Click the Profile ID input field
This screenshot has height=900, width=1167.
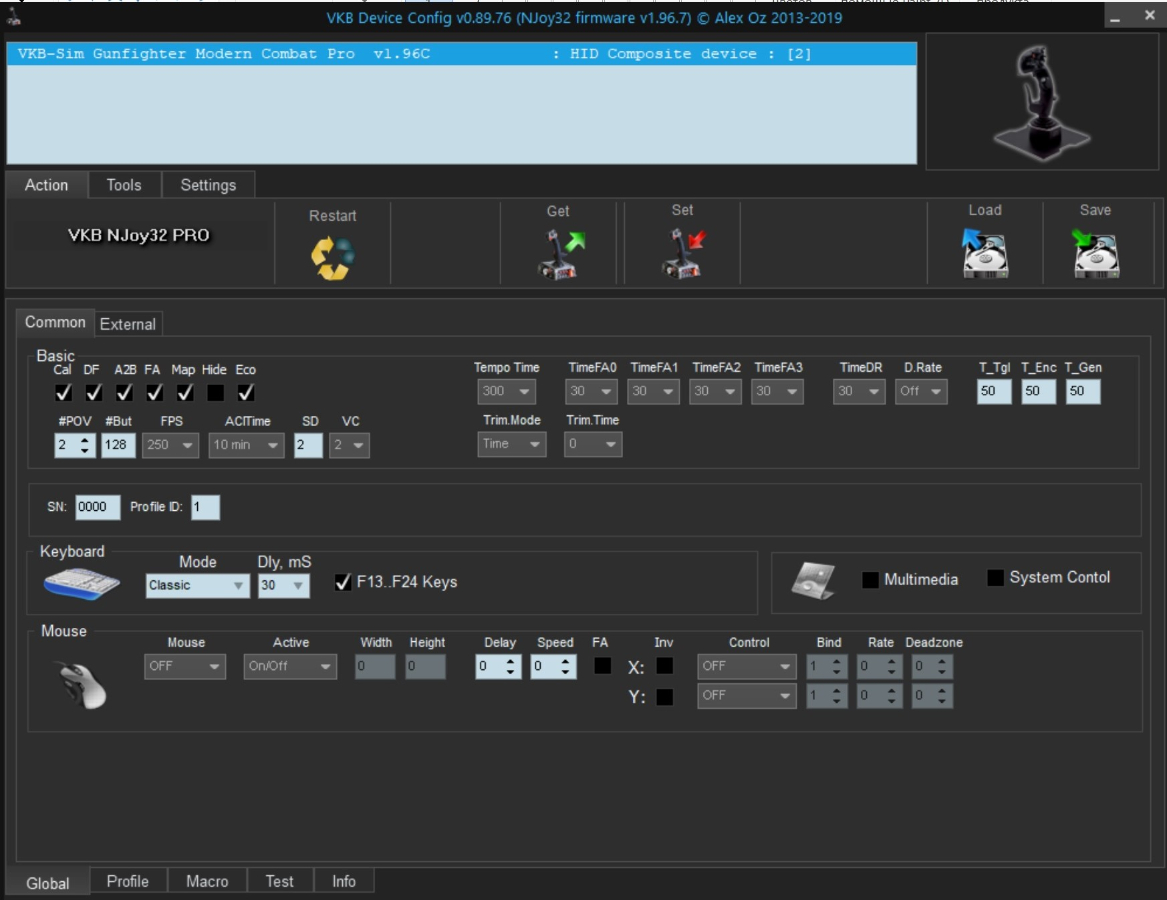[x=205, y=508]
